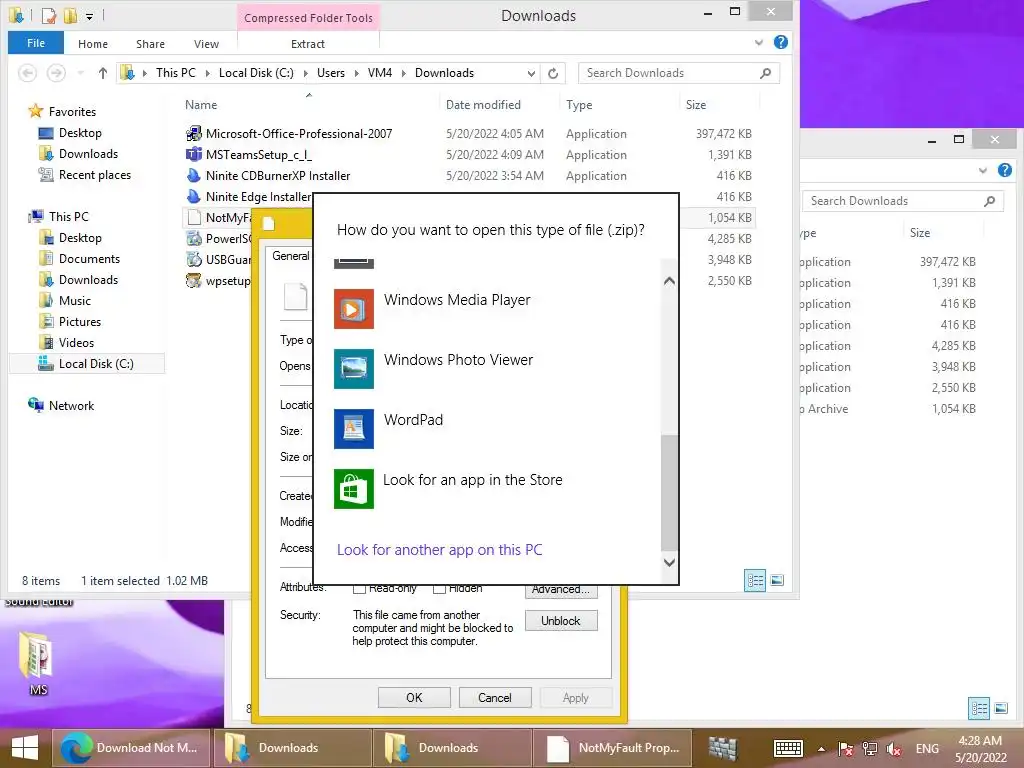Switch to details view layout icon
This screenshot has height=768, width=1024.
755,581
